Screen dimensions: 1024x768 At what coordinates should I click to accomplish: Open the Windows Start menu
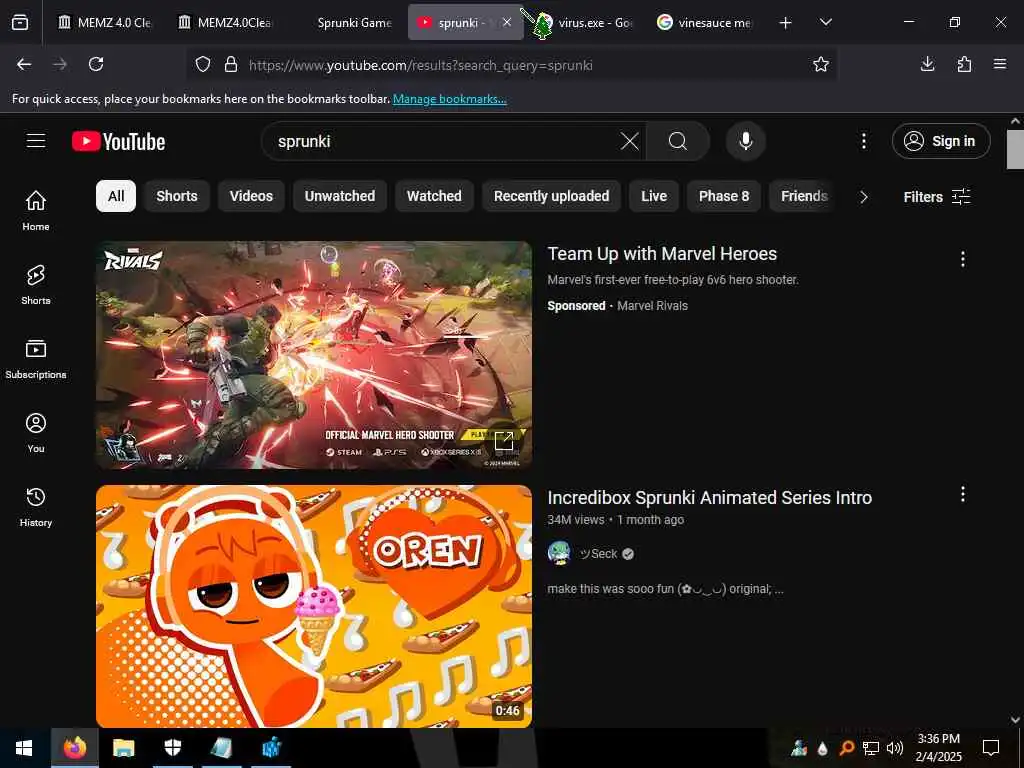(24, 748)
